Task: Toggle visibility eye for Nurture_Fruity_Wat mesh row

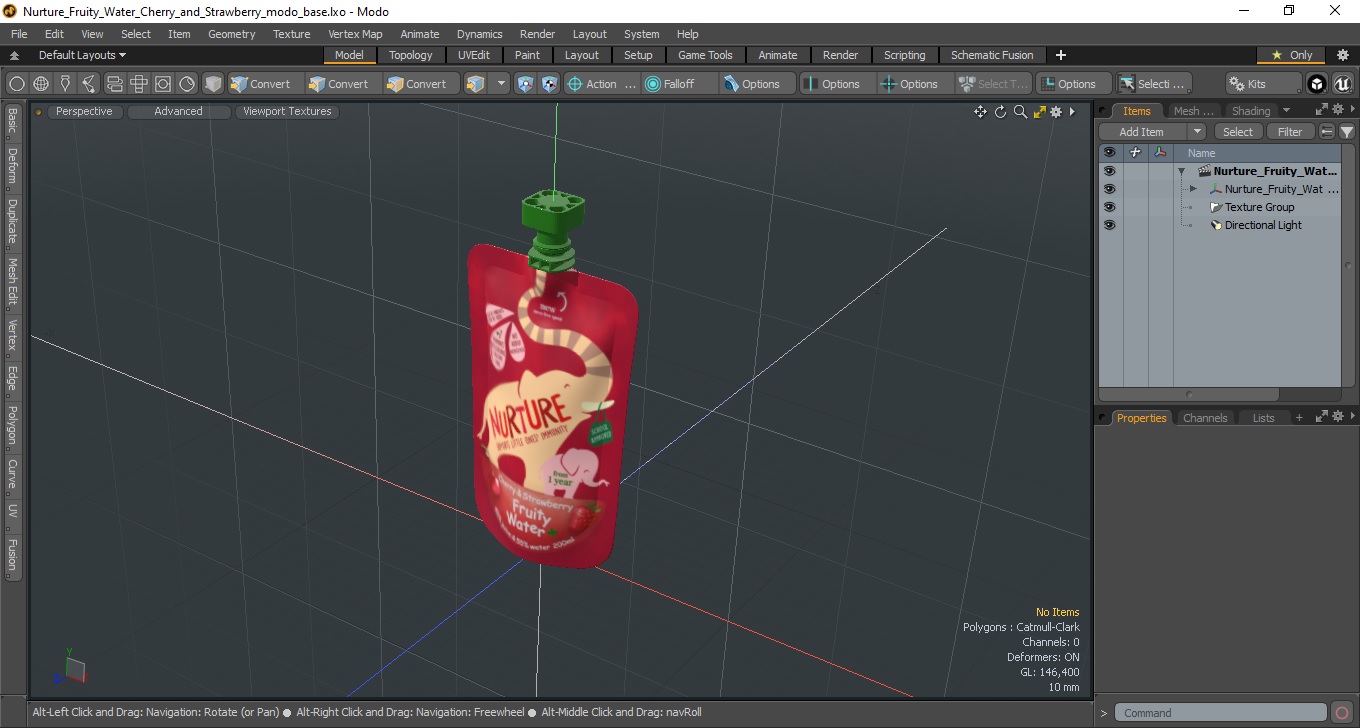Action: tap(1109, 189)
